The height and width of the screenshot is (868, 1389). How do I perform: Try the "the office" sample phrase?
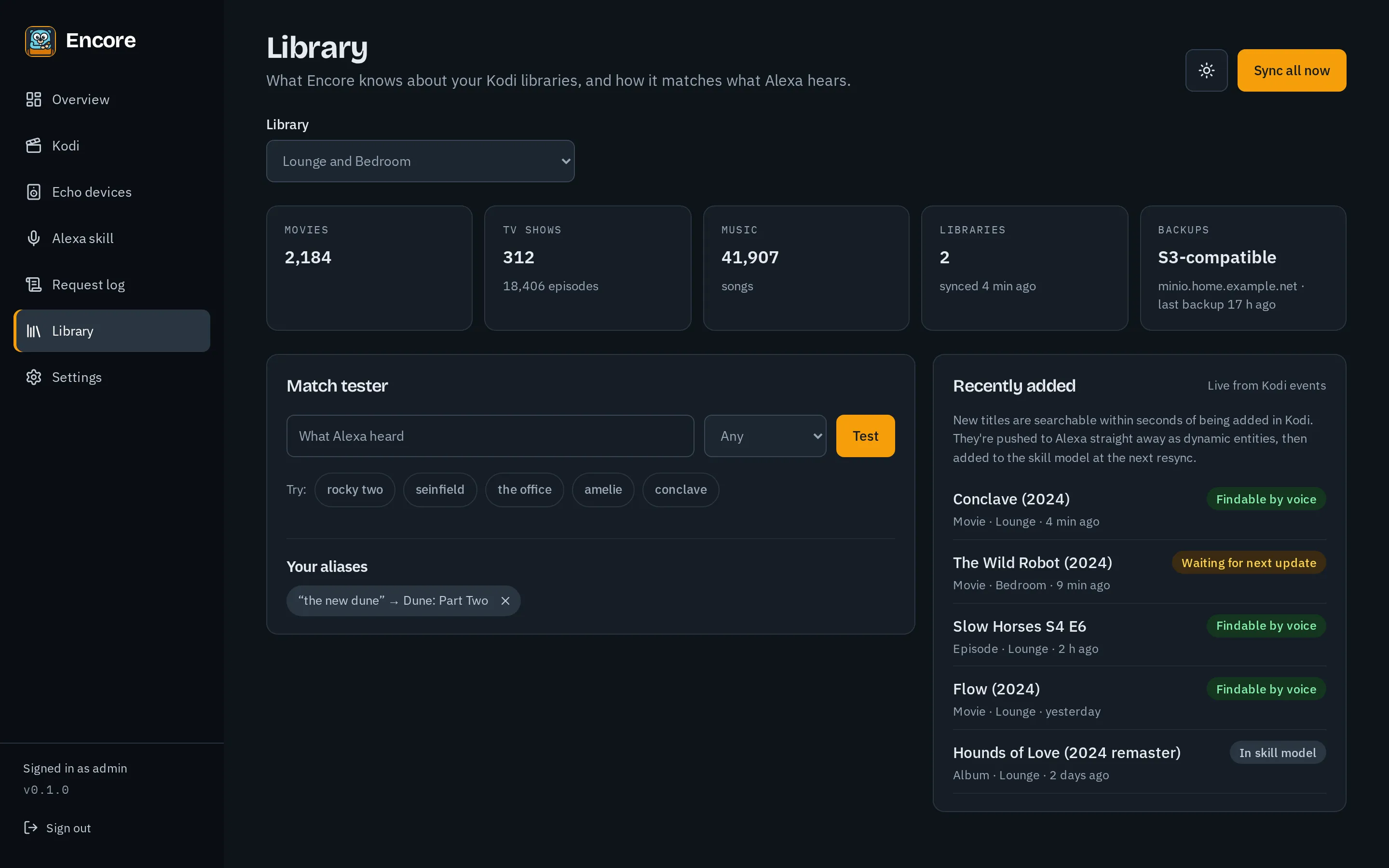(x=524, y=489)
